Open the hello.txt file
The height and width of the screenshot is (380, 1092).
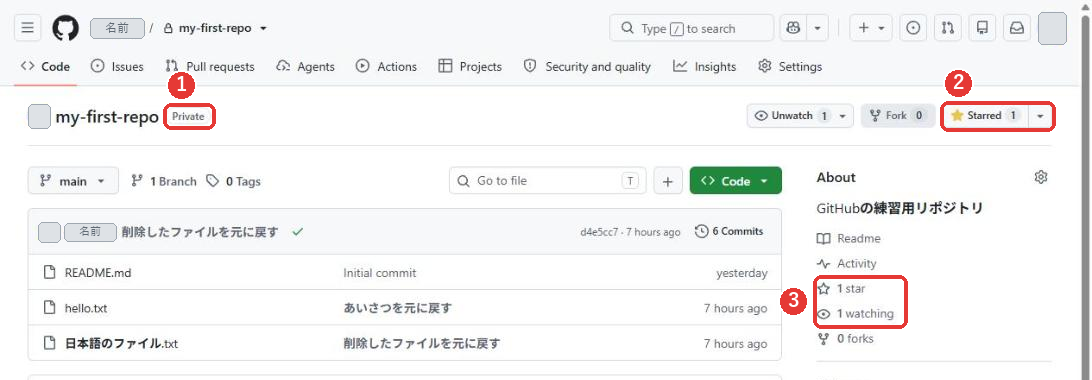click(x=86, y=308)
